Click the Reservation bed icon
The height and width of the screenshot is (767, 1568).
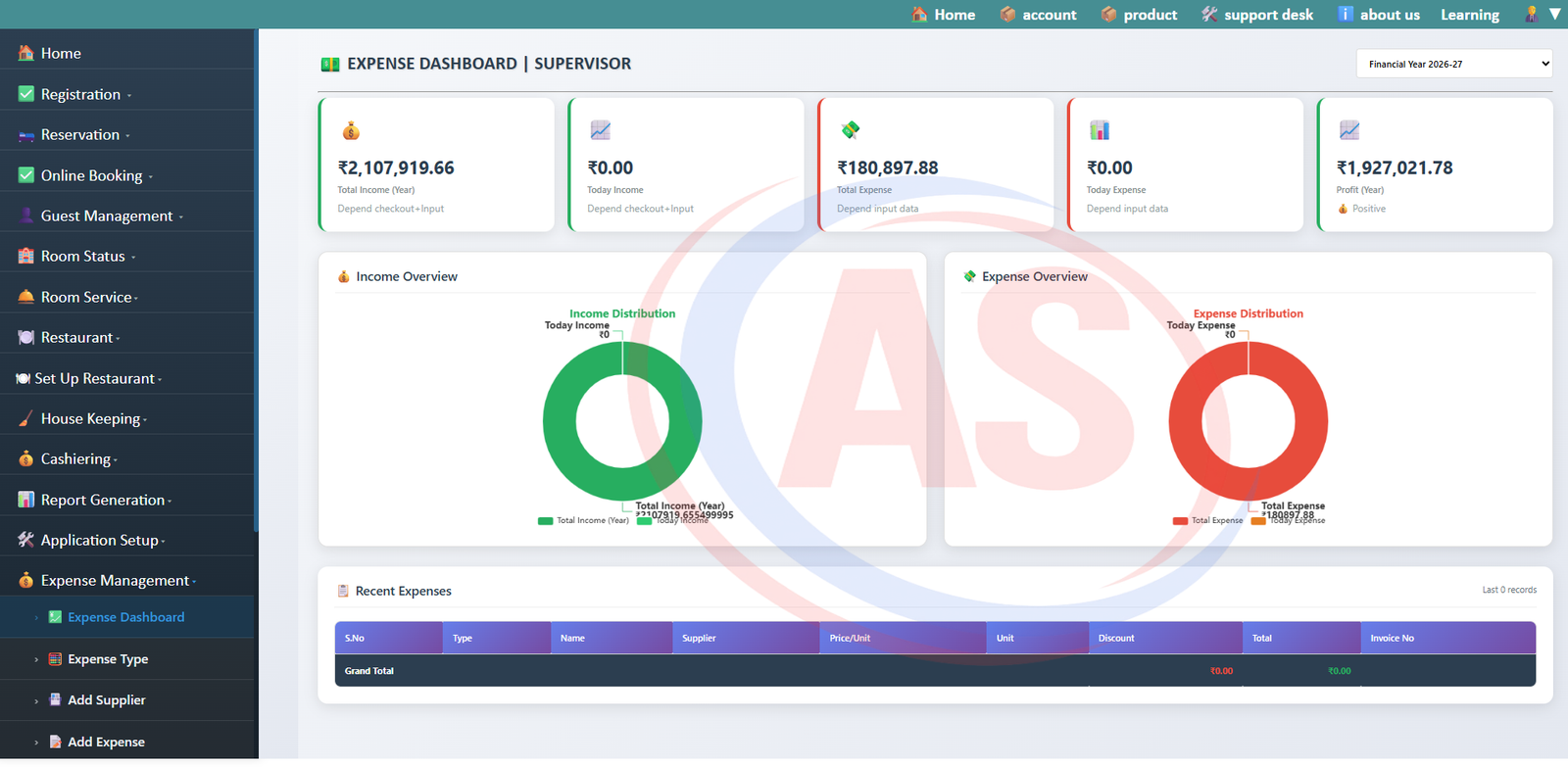click(26, 135)
